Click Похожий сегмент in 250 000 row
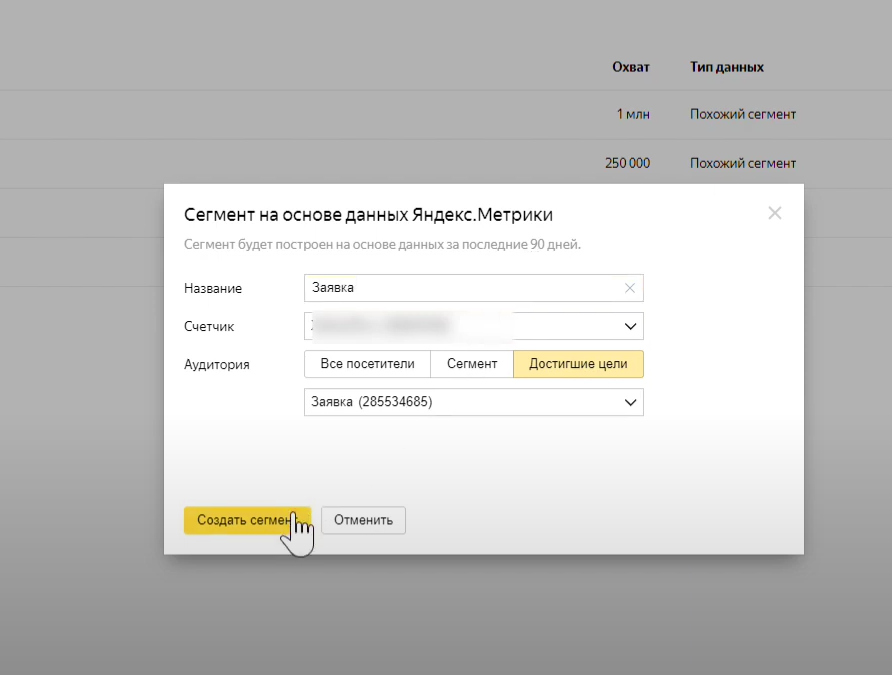The width and height of the screenshot is (892, 675). click(742, 163)
